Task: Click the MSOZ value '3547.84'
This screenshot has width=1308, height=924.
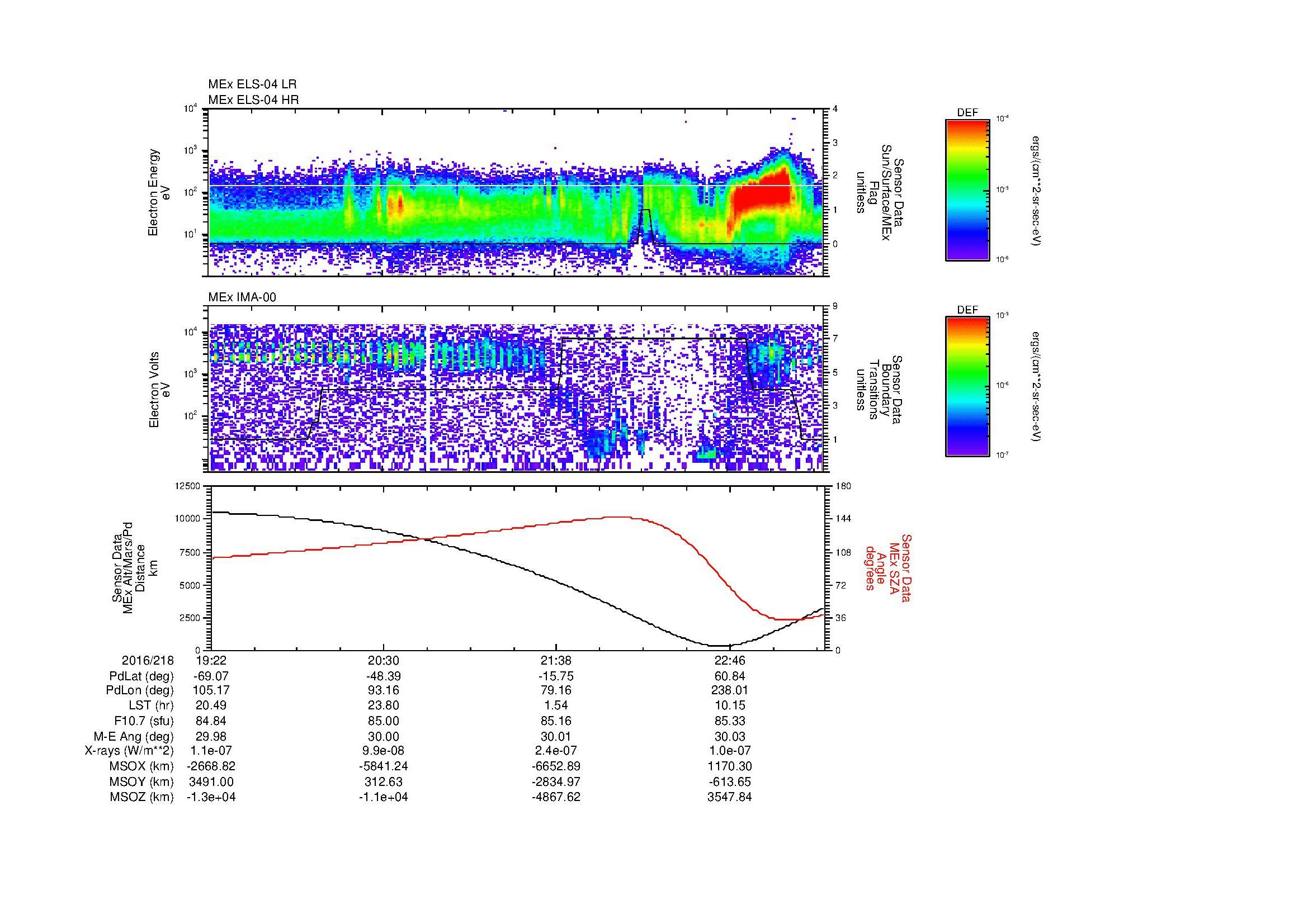Action: pos(729,797)
